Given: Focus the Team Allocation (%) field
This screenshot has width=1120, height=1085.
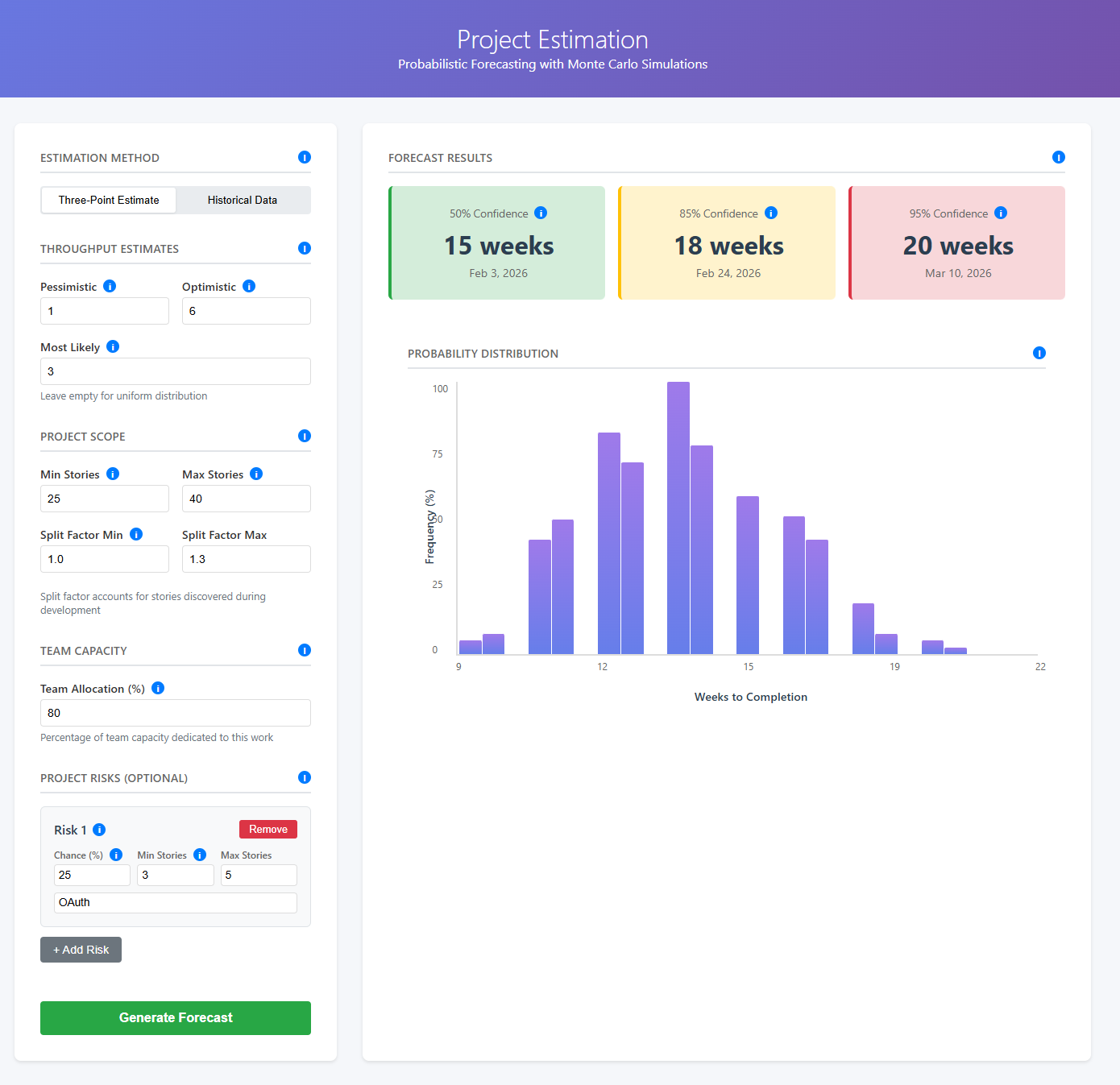Looking at the screenshot, I should coord(176,713).
